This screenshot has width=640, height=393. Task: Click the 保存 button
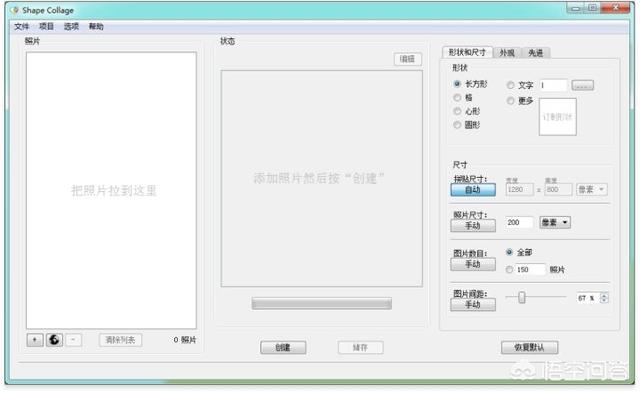point(360,347)
